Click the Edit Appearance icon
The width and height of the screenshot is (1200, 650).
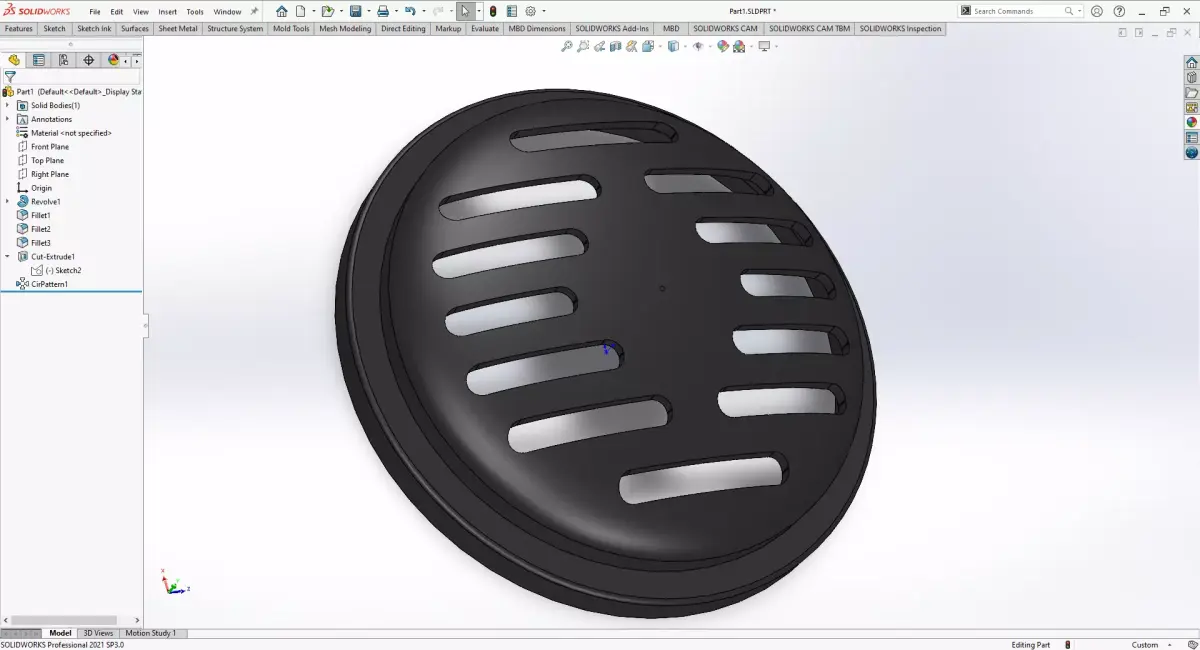[722, 46]
